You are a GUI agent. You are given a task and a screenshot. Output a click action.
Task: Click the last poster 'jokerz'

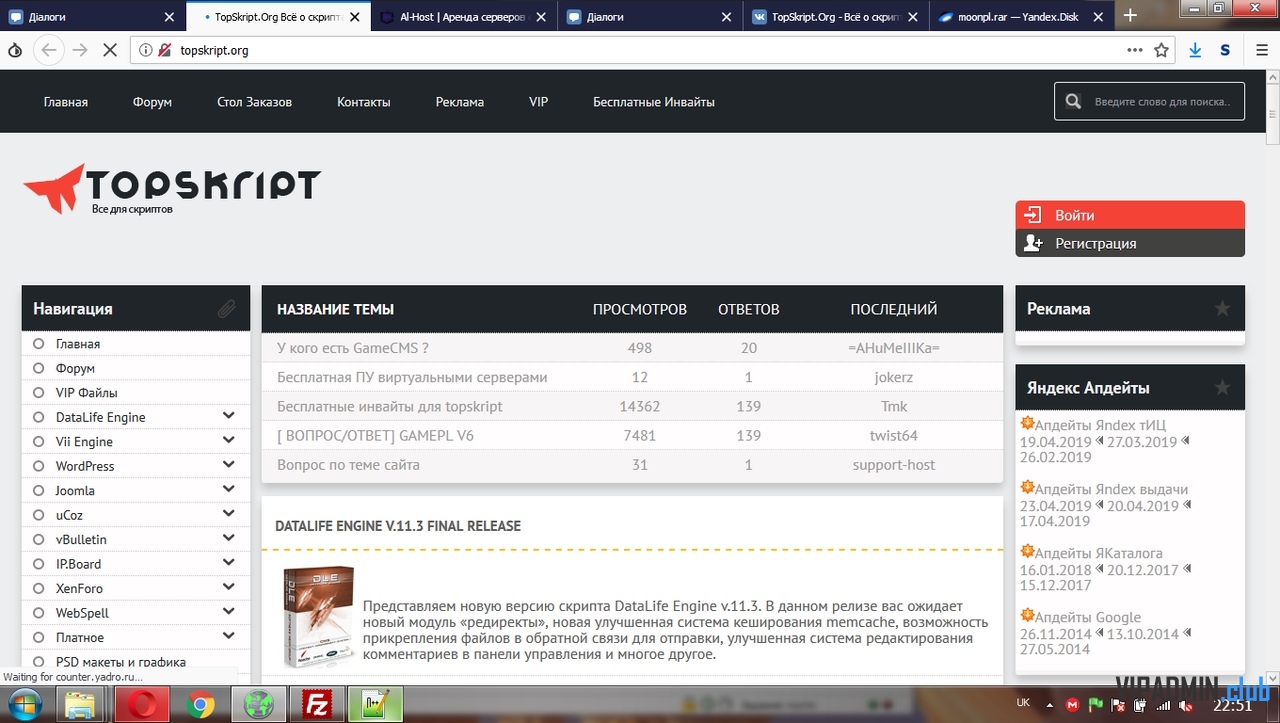[x=893, y=377]
